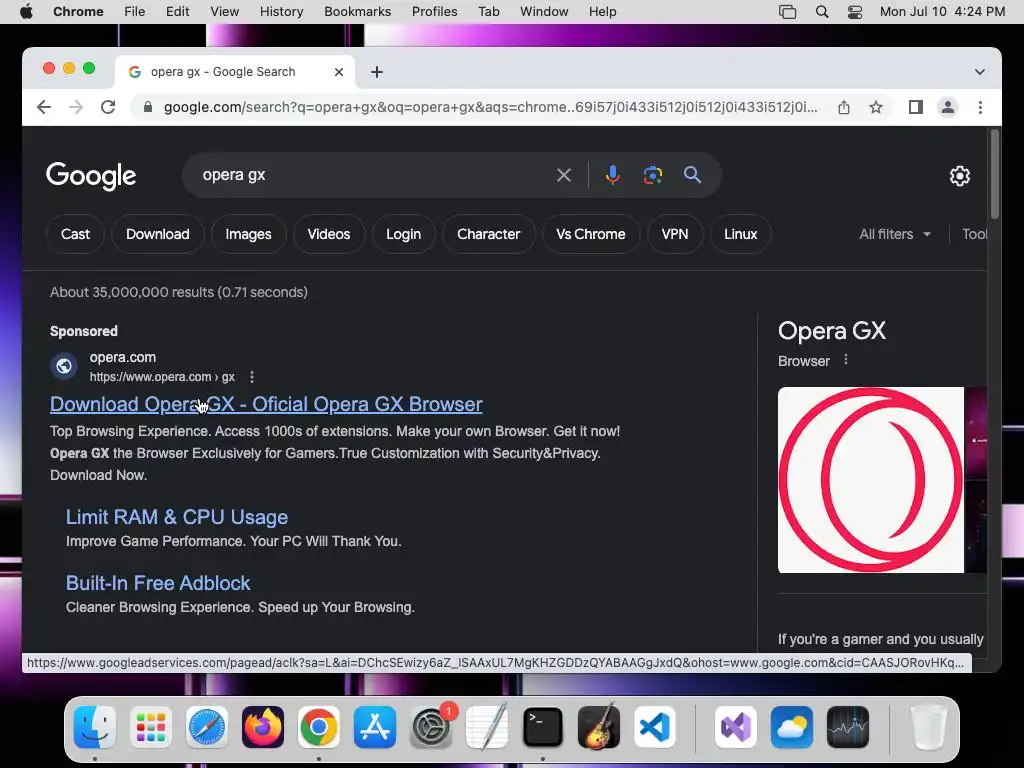The width and height of the screenshot is (1024, 768).
Task: Search by voice microphone
Action: coord(613,175)
